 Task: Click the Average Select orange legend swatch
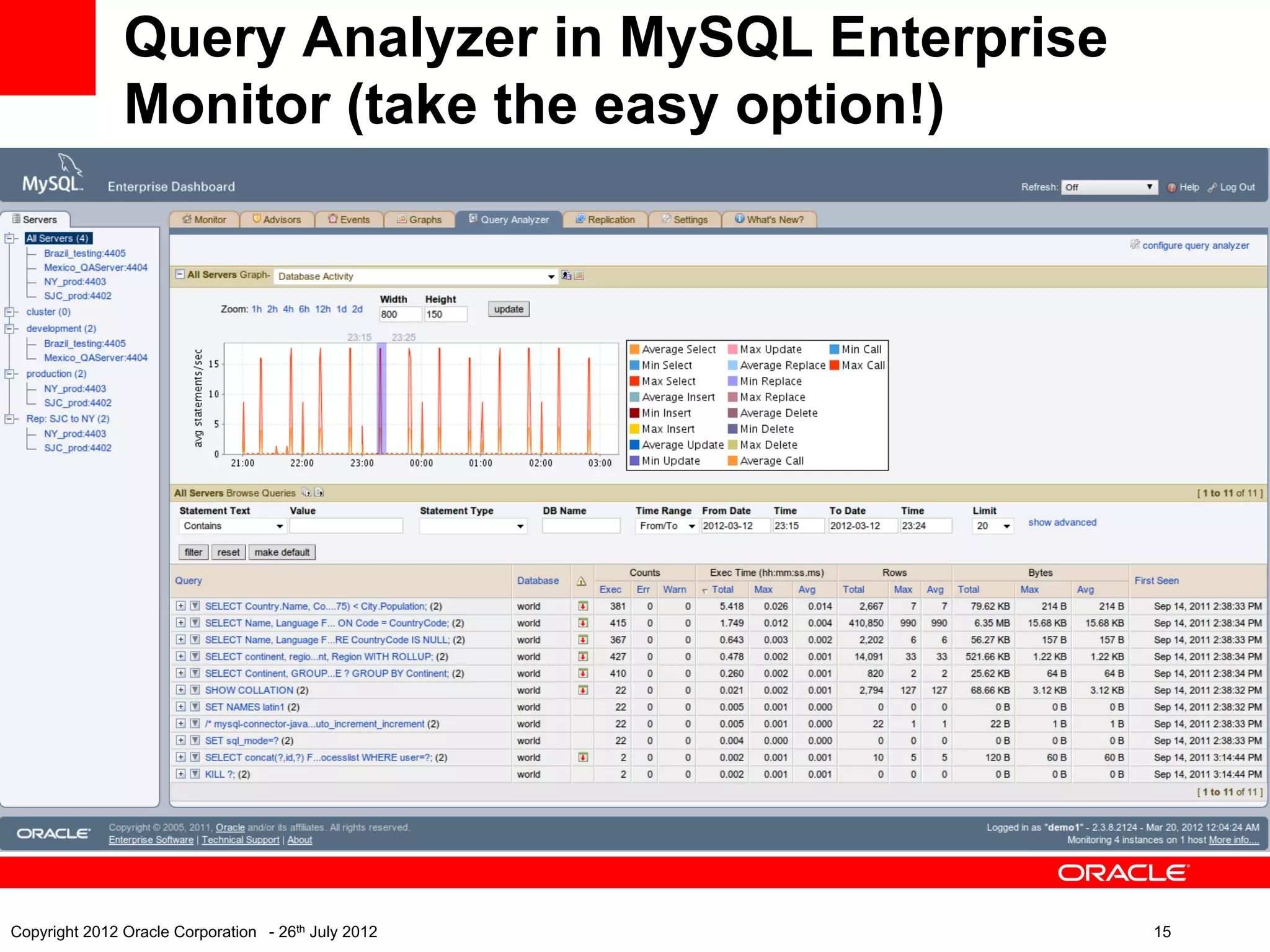coord(634,349)
